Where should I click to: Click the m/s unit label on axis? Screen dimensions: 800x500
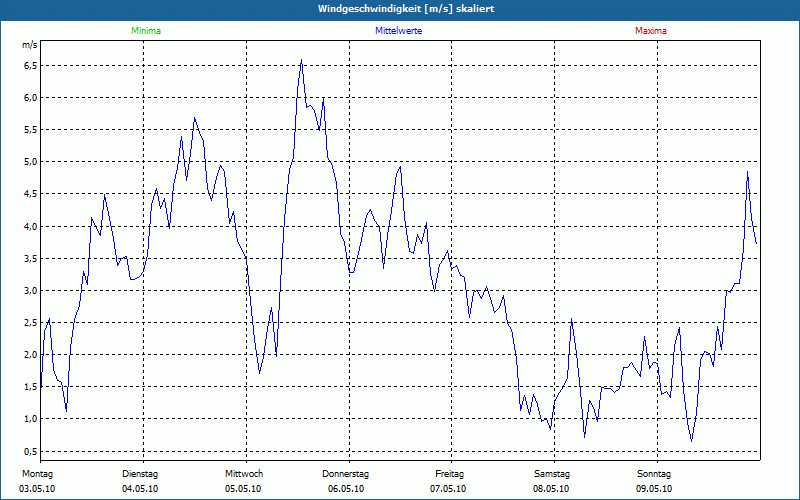click(29, 45)
